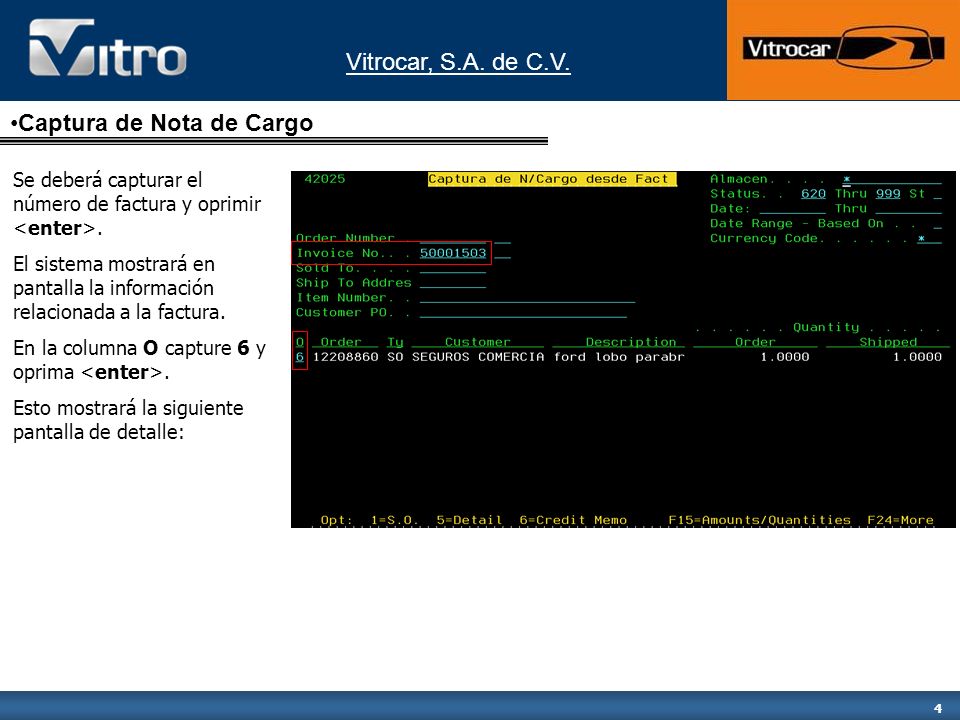
Task: Select the Ship To Addres input field
Action: point(453,283)
